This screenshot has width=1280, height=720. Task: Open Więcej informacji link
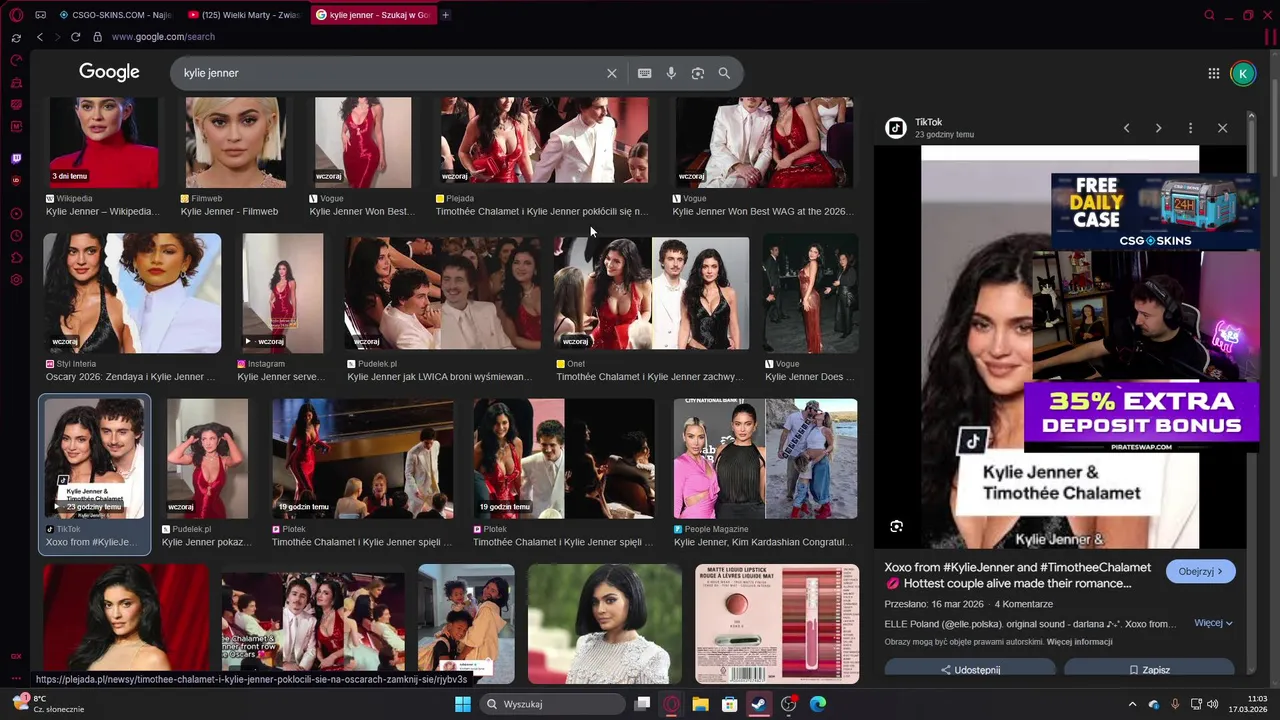click(x=1079, y=642)
